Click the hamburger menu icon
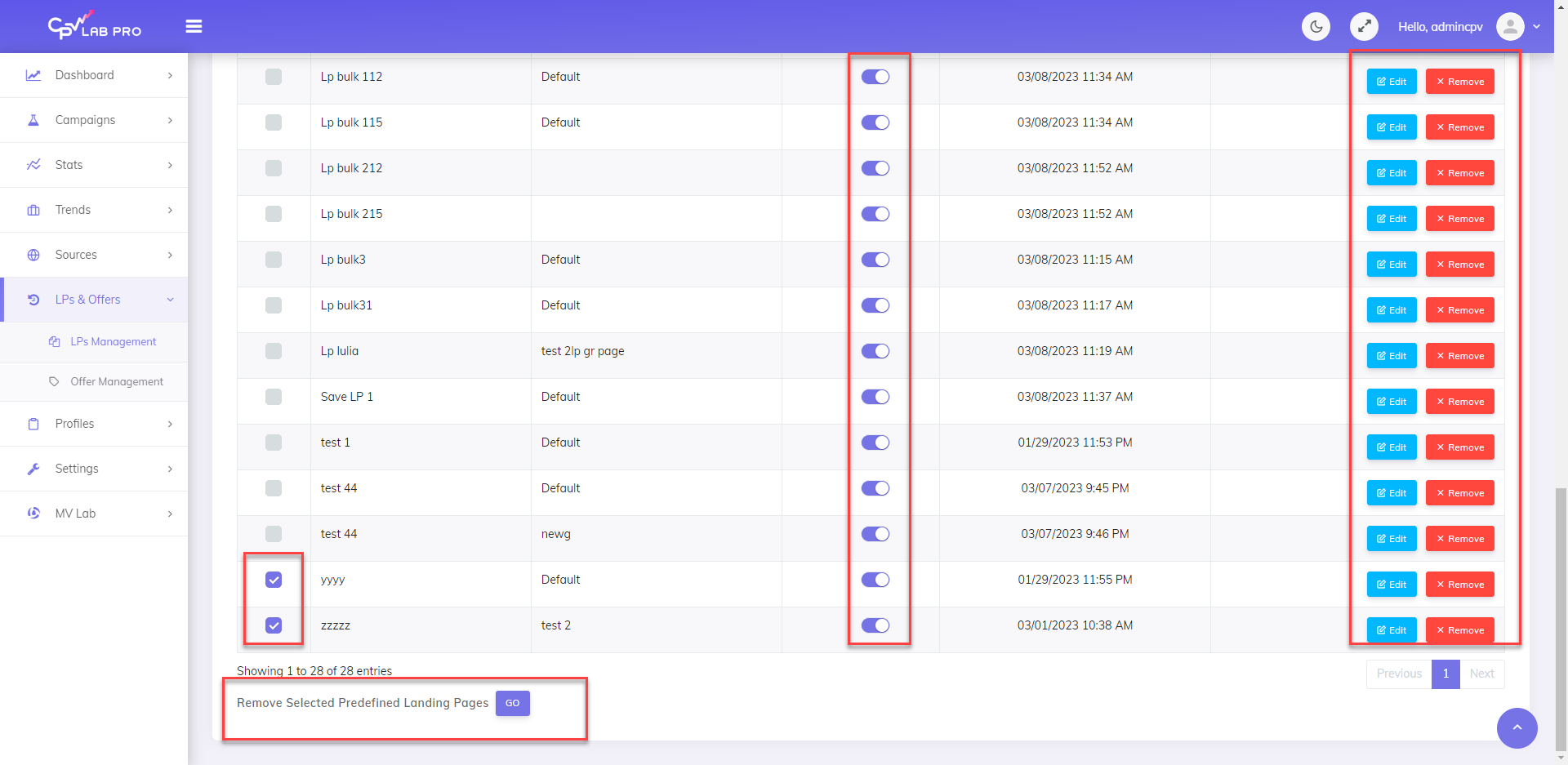Image resolution: width=1568 pixels, height=765 pixels. (194, 26)
